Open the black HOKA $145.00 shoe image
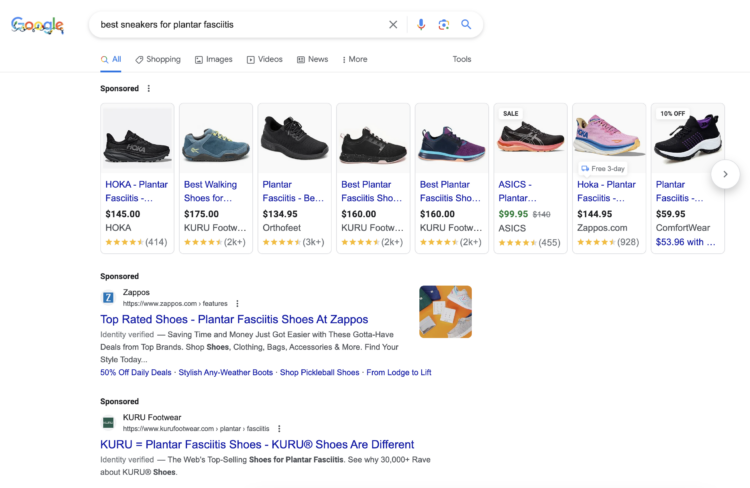This screenshot has height=488, width=750. click(137, 140)
